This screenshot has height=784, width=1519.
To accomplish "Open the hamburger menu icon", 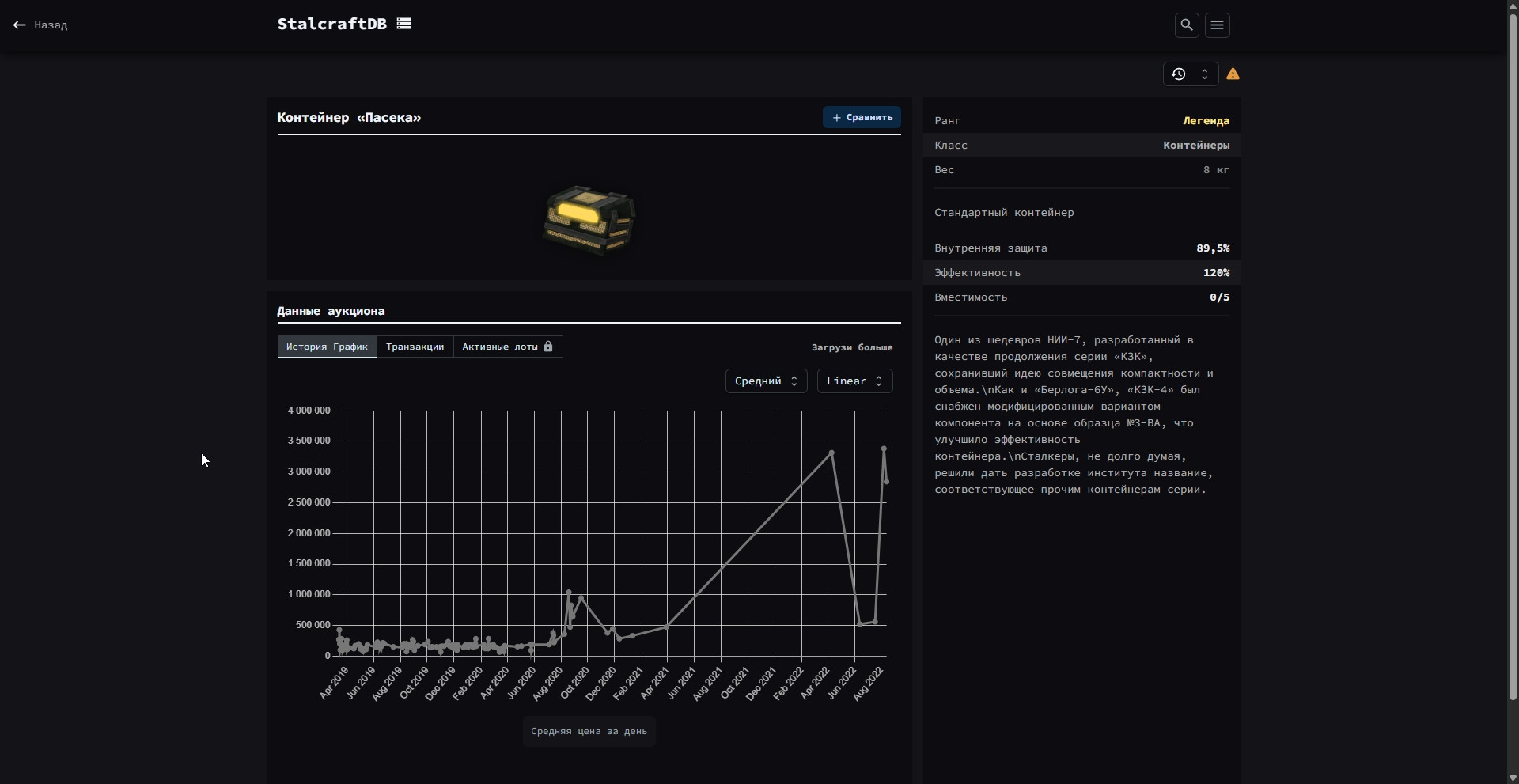I will click(1218, 25).
